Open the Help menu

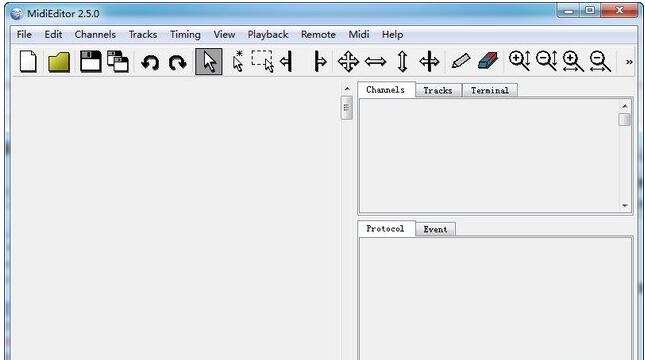pyautogui.click(x=392, y=35)
